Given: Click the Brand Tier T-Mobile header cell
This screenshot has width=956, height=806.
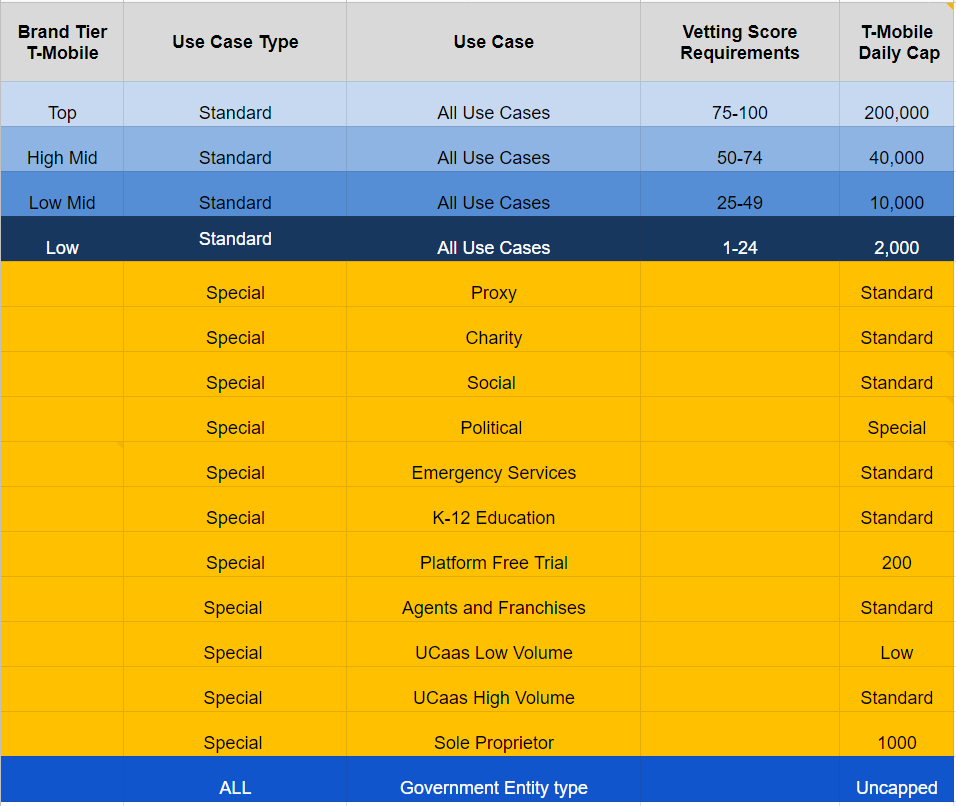Looking at the screenshot, I should coord(62,42).
